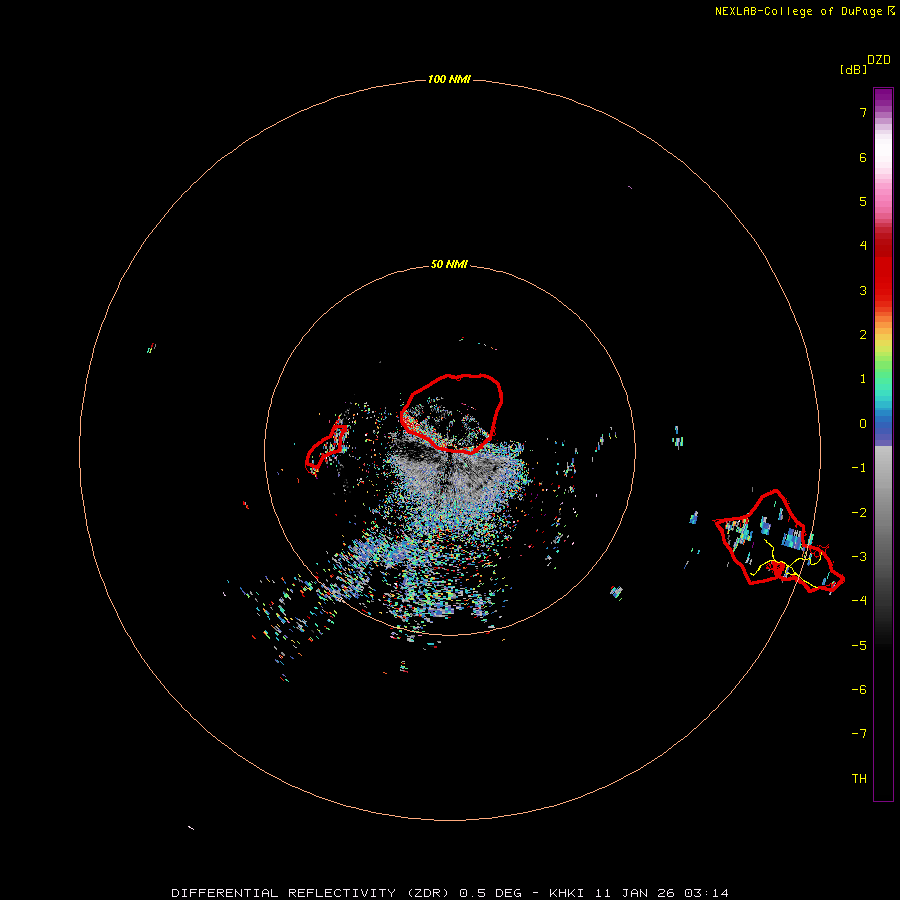Click the KHKI station identifier

pos(567,893)
